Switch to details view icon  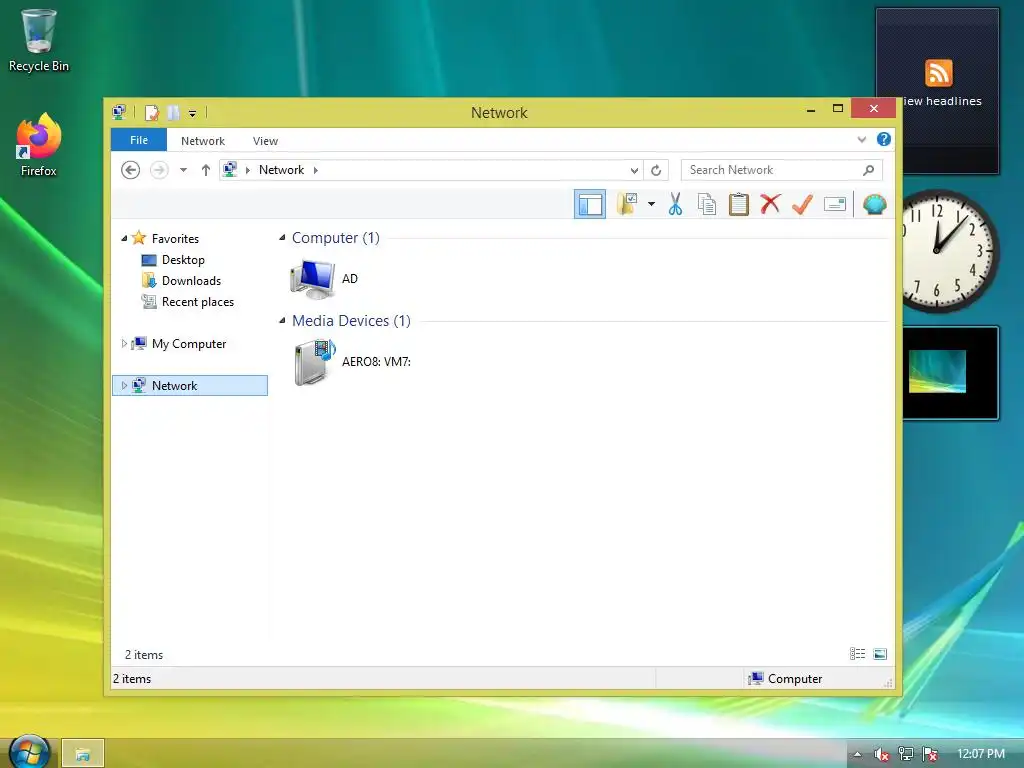[857, 654]
